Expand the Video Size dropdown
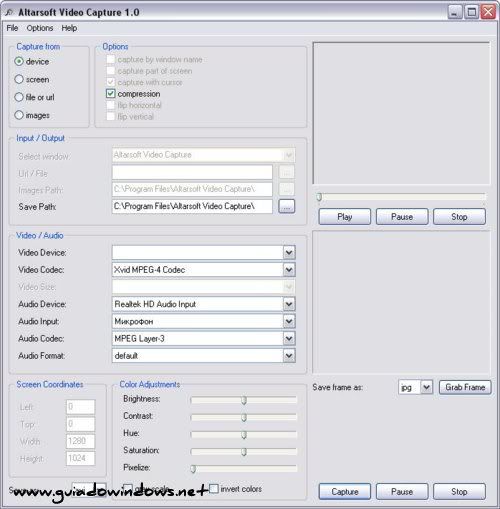The height and width of the screenshot is (509, 500). point(289,287)
